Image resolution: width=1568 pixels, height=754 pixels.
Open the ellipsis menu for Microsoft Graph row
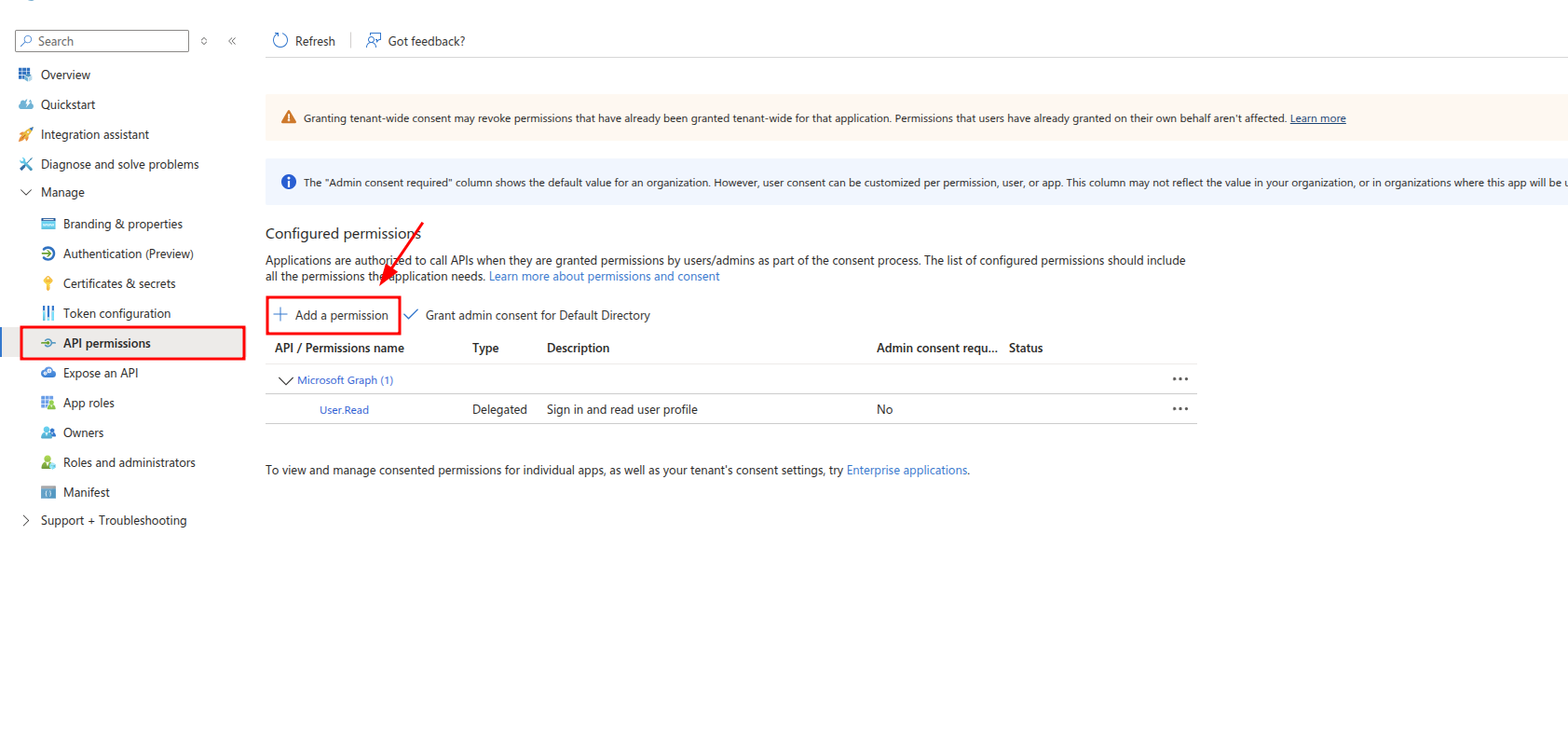1180,378
